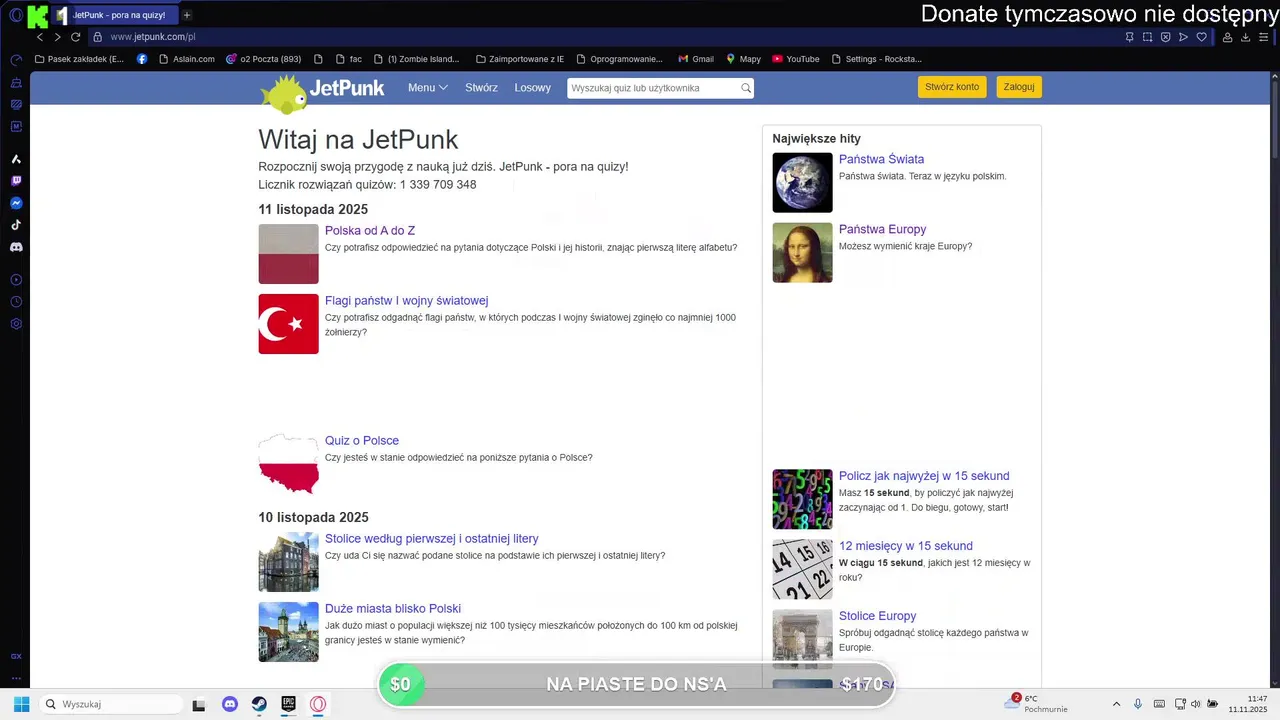This screenshot has height=720, width=1280.
Task: Open Messenger from the Opera sidebar
Action: tap(16, 203)
